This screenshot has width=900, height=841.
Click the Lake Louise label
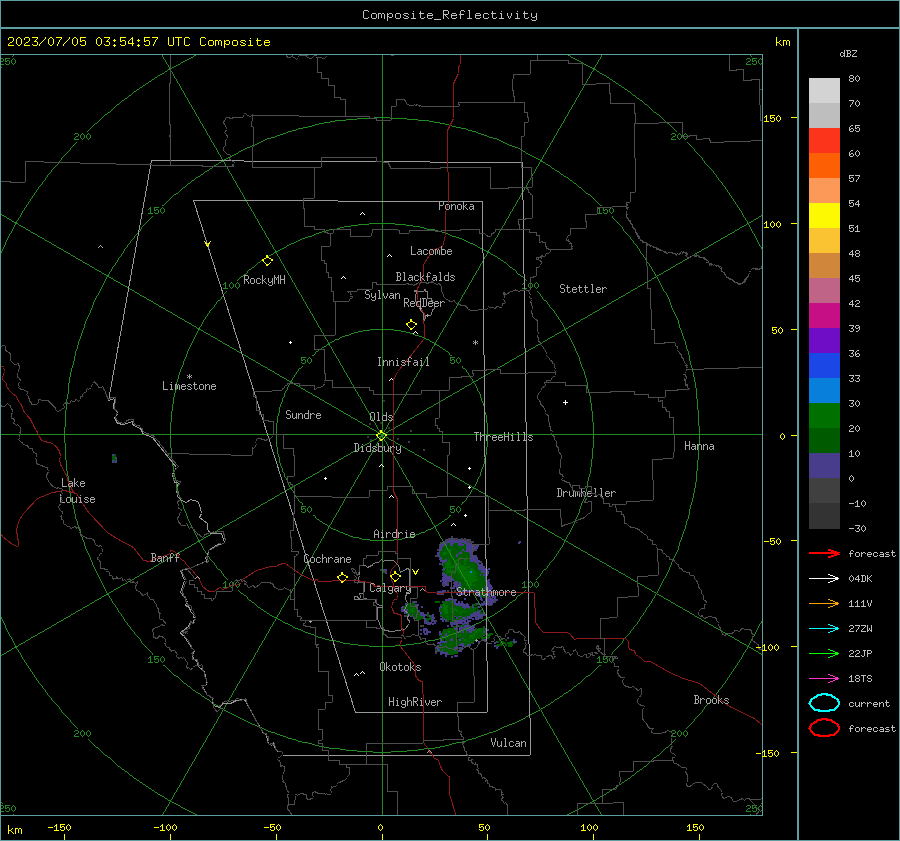[77, 491]
